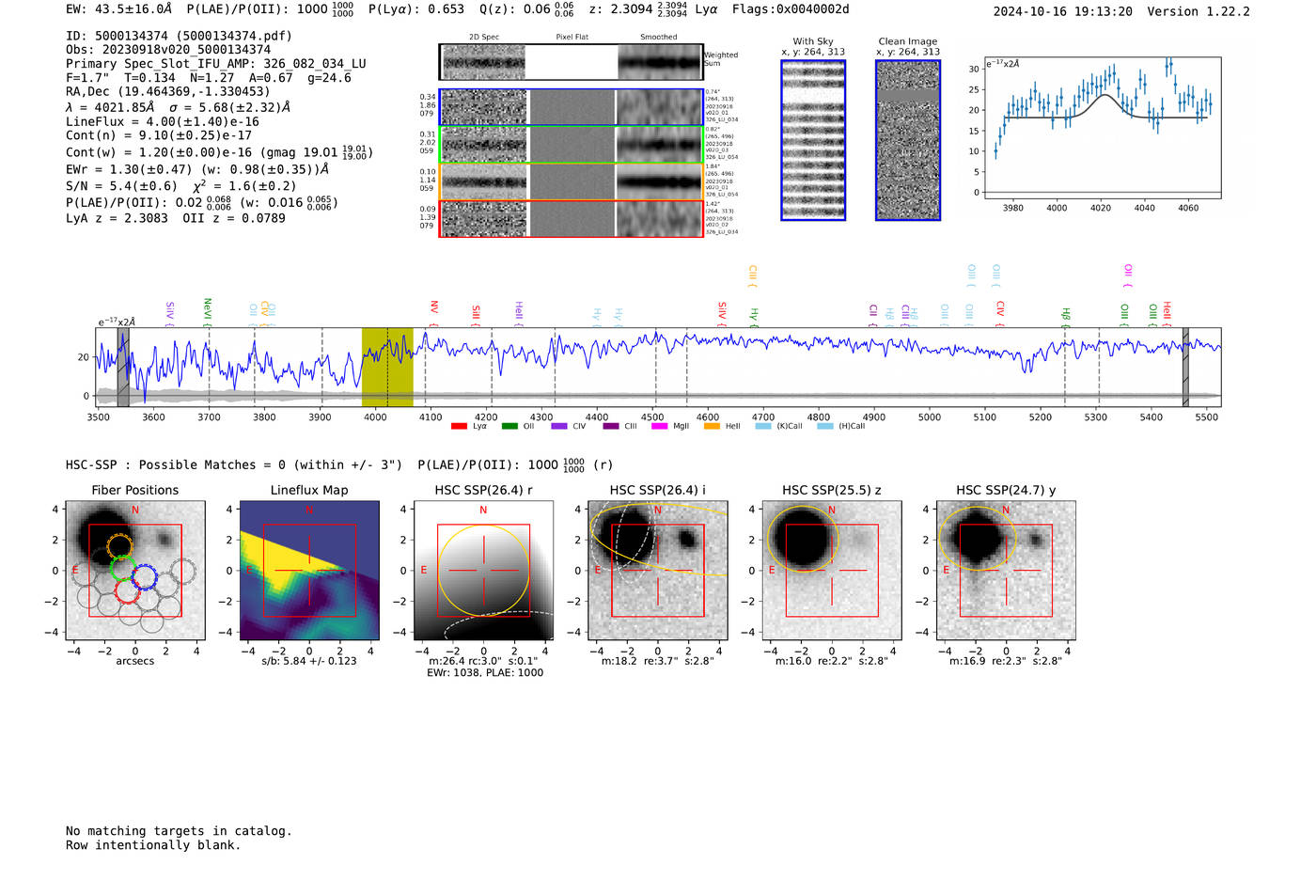Open the Fiber Positions cutout image

[135, 571]
